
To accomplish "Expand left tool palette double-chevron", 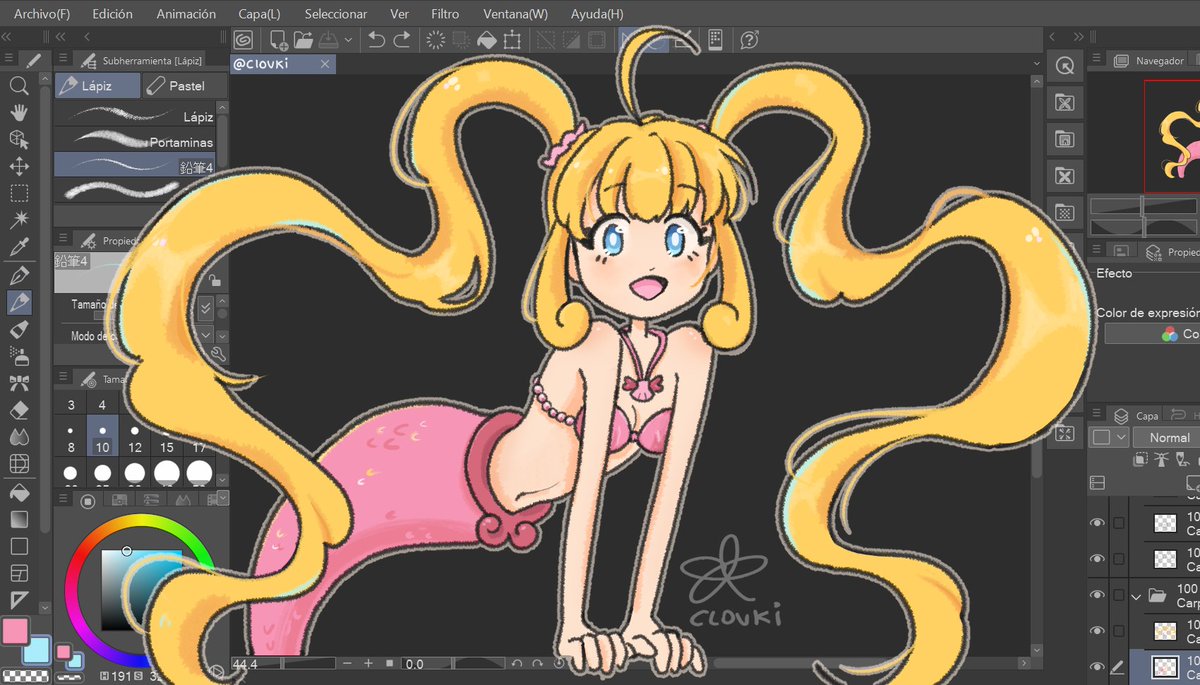I will click(8, 36).
